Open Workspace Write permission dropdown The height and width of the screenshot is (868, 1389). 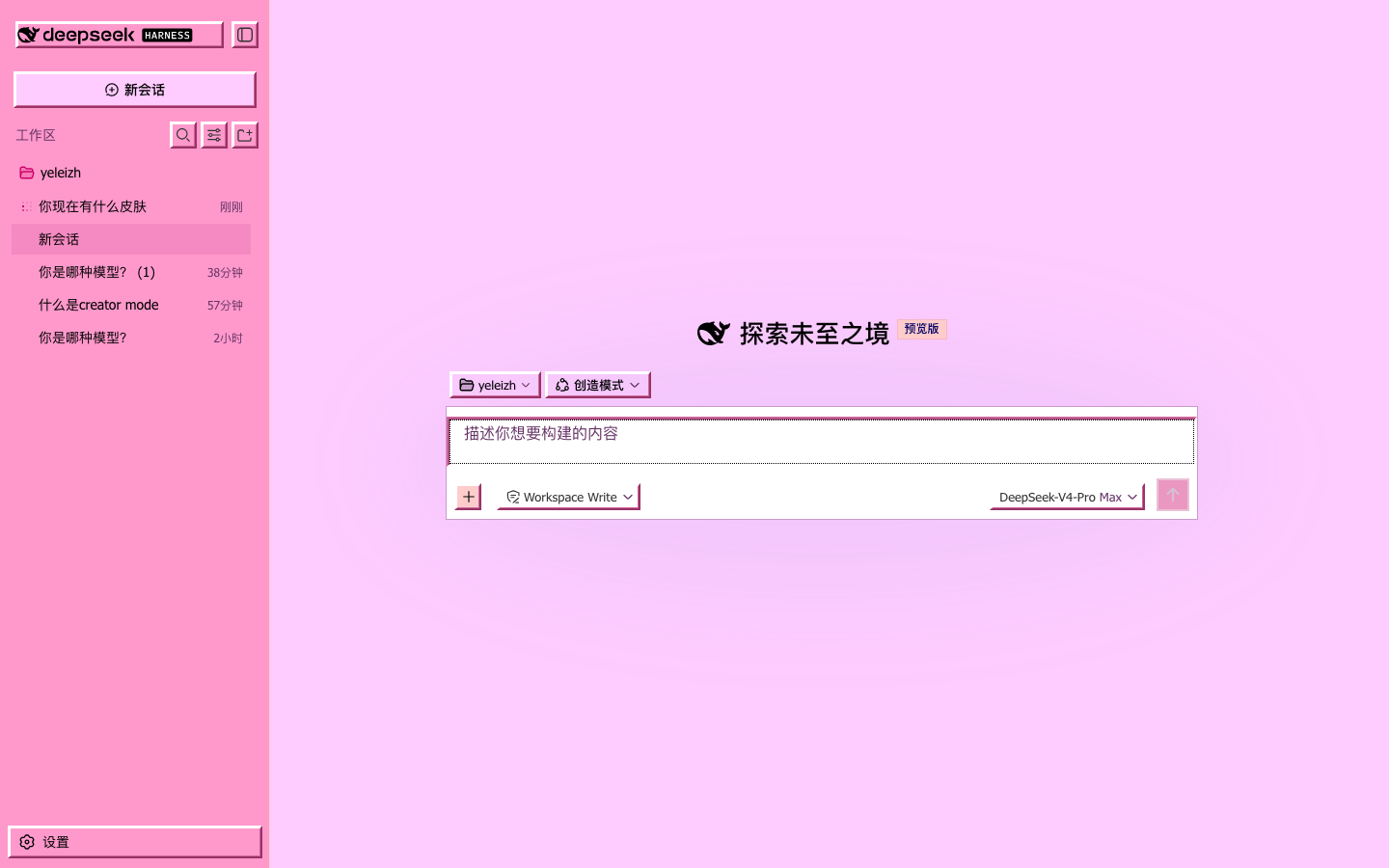tap(569, 497)
